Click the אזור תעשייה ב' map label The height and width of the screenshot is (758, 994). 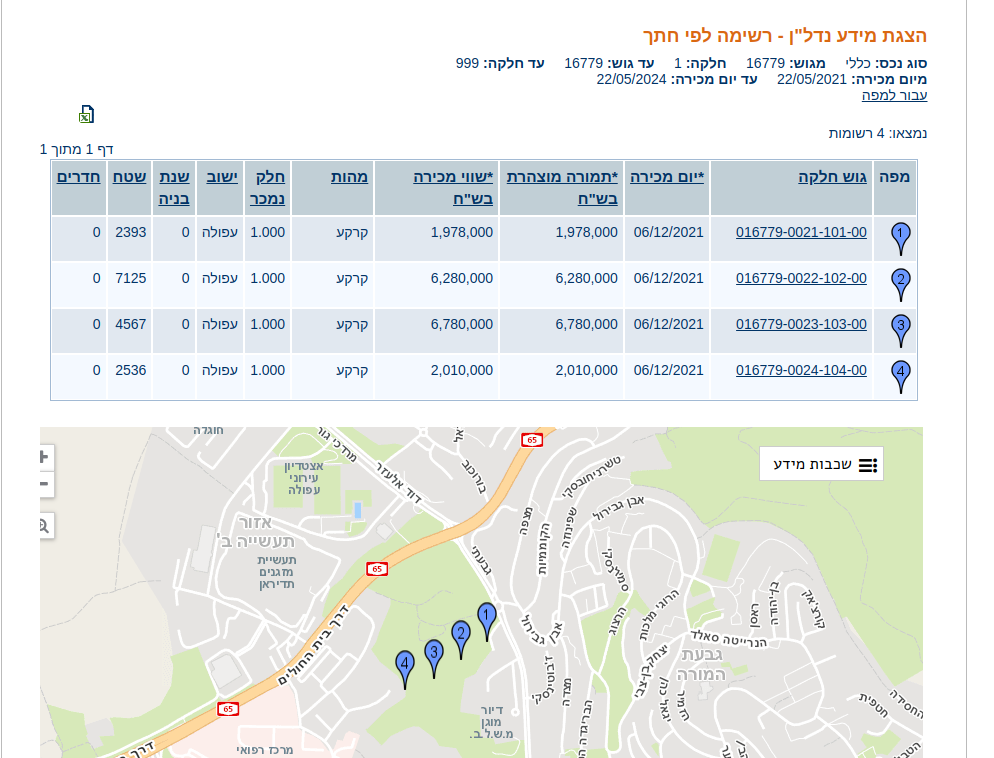256,532
